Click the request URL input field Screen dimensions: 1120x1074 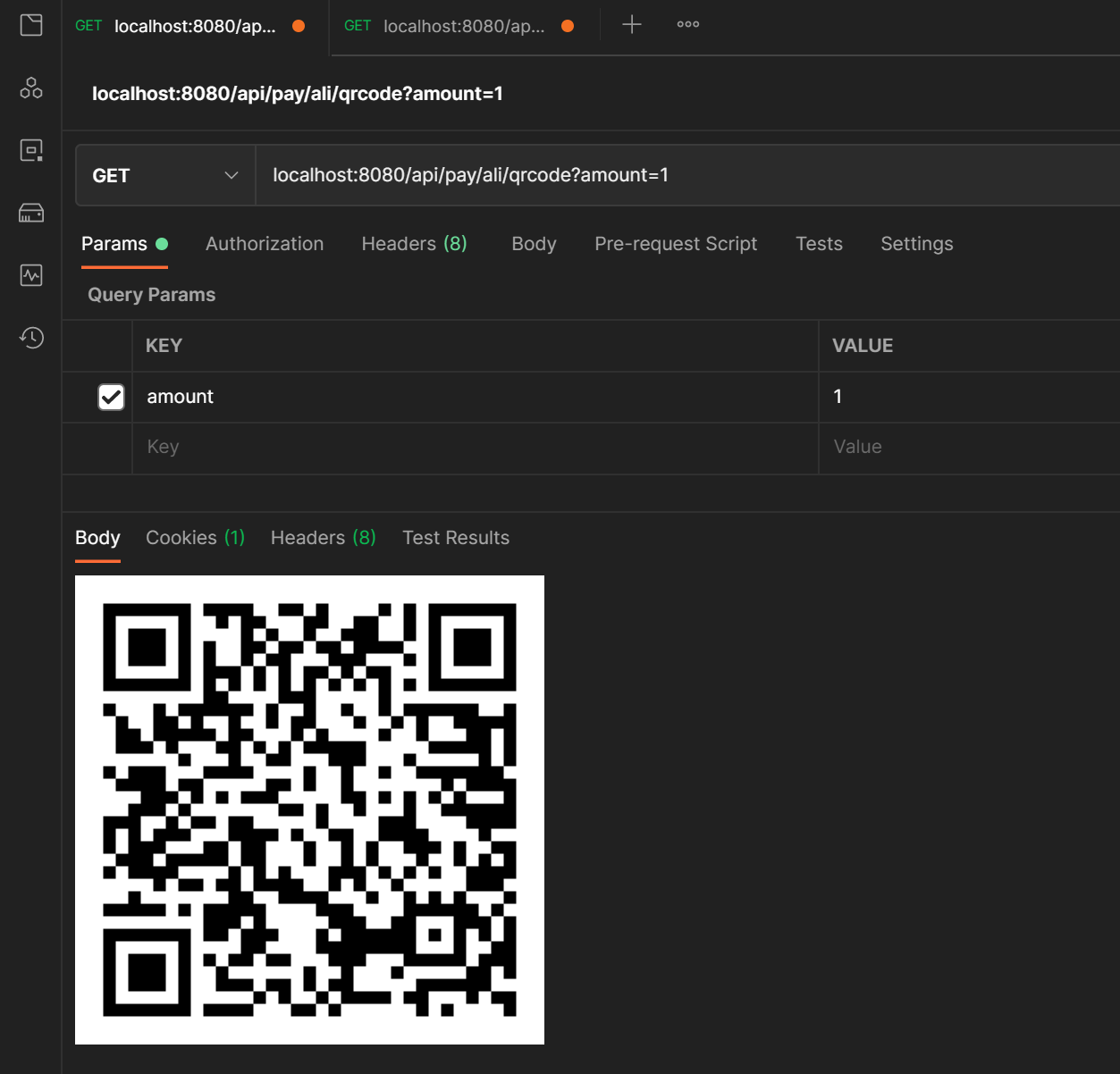[626, 175]
